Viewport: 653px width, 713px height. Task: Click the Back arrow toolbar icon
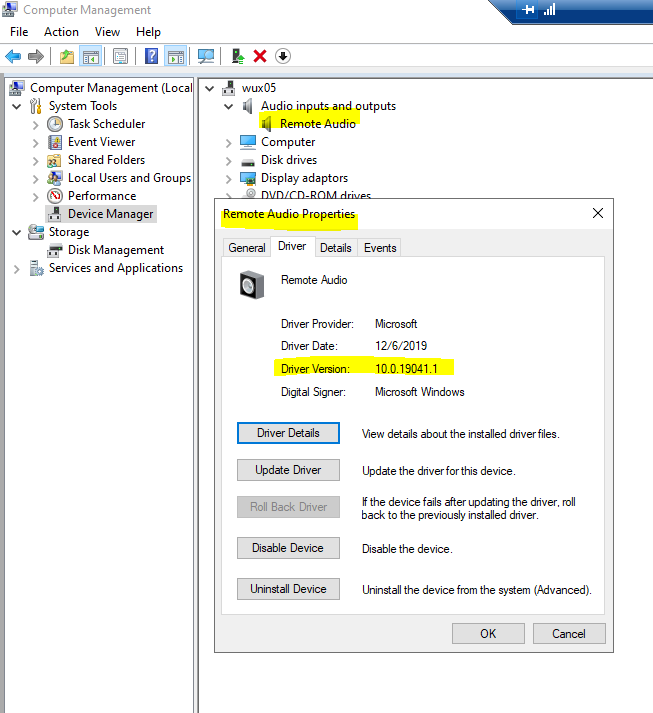pyautogui.click(x=13, y=56)
